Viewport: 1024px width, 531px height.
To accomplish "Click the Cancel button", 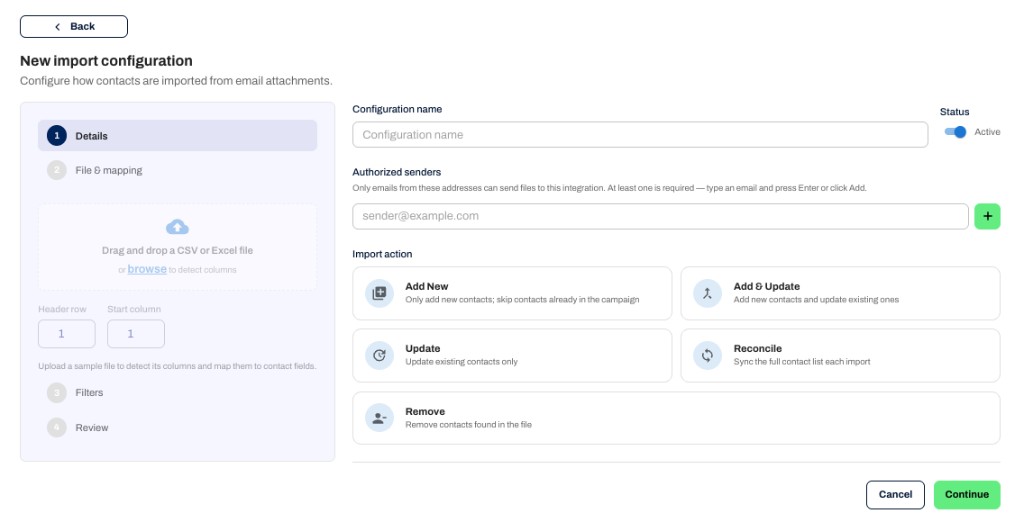I will click(x=895, y=495).
